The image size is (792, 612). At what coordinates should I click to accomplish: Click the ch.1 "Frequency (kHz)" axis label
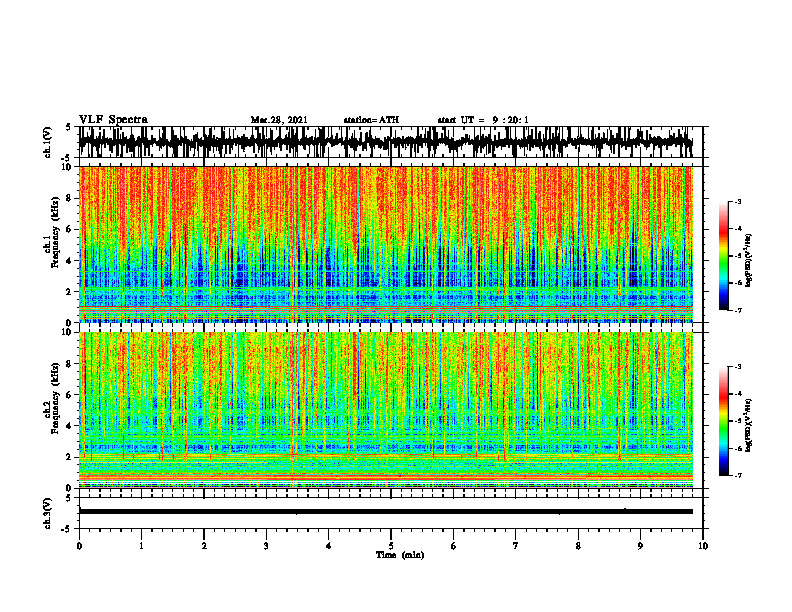pos(55,232)
